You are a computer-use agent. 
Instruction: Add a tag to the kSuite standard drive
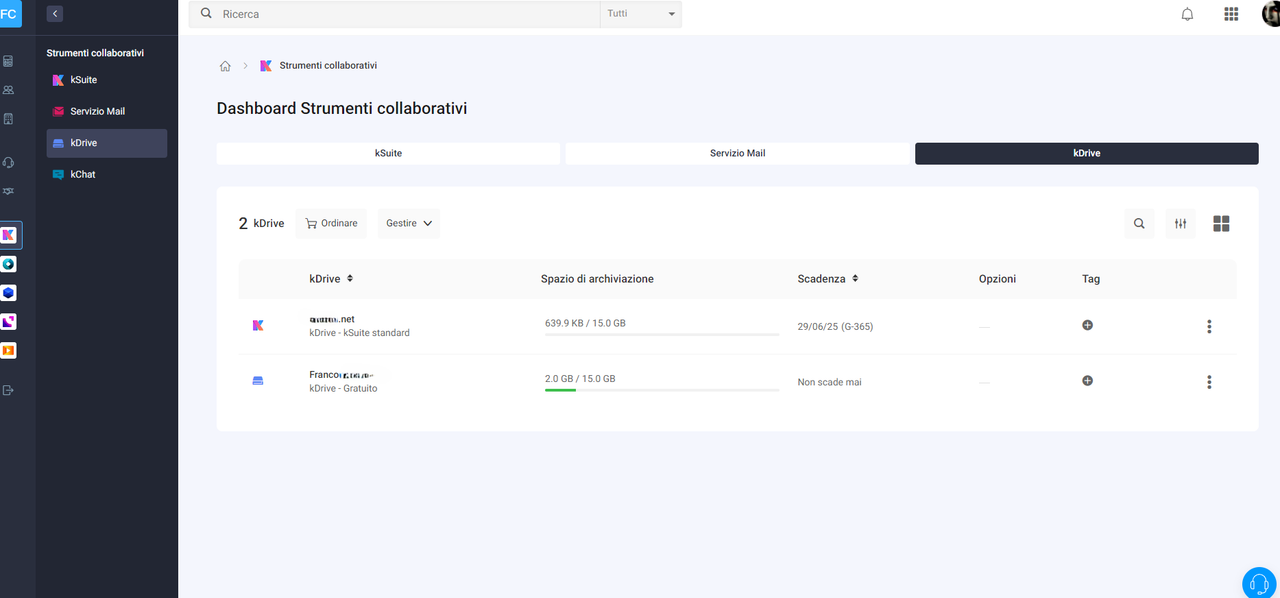pyautogui.click(x=1088, y=325)
